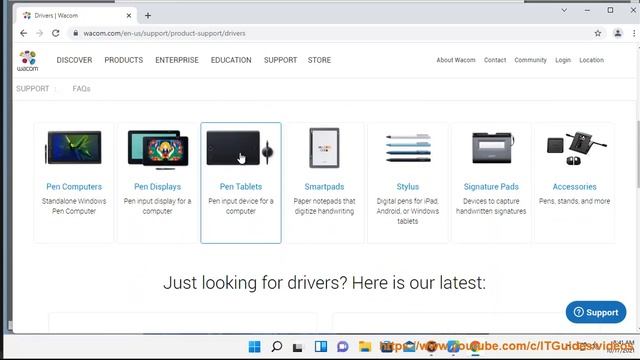Image resolution: width=640 pixels, height=360 pixels.
Task: Click 'Devices to capture handwritten signatures' text
Action: click(491, 206)
